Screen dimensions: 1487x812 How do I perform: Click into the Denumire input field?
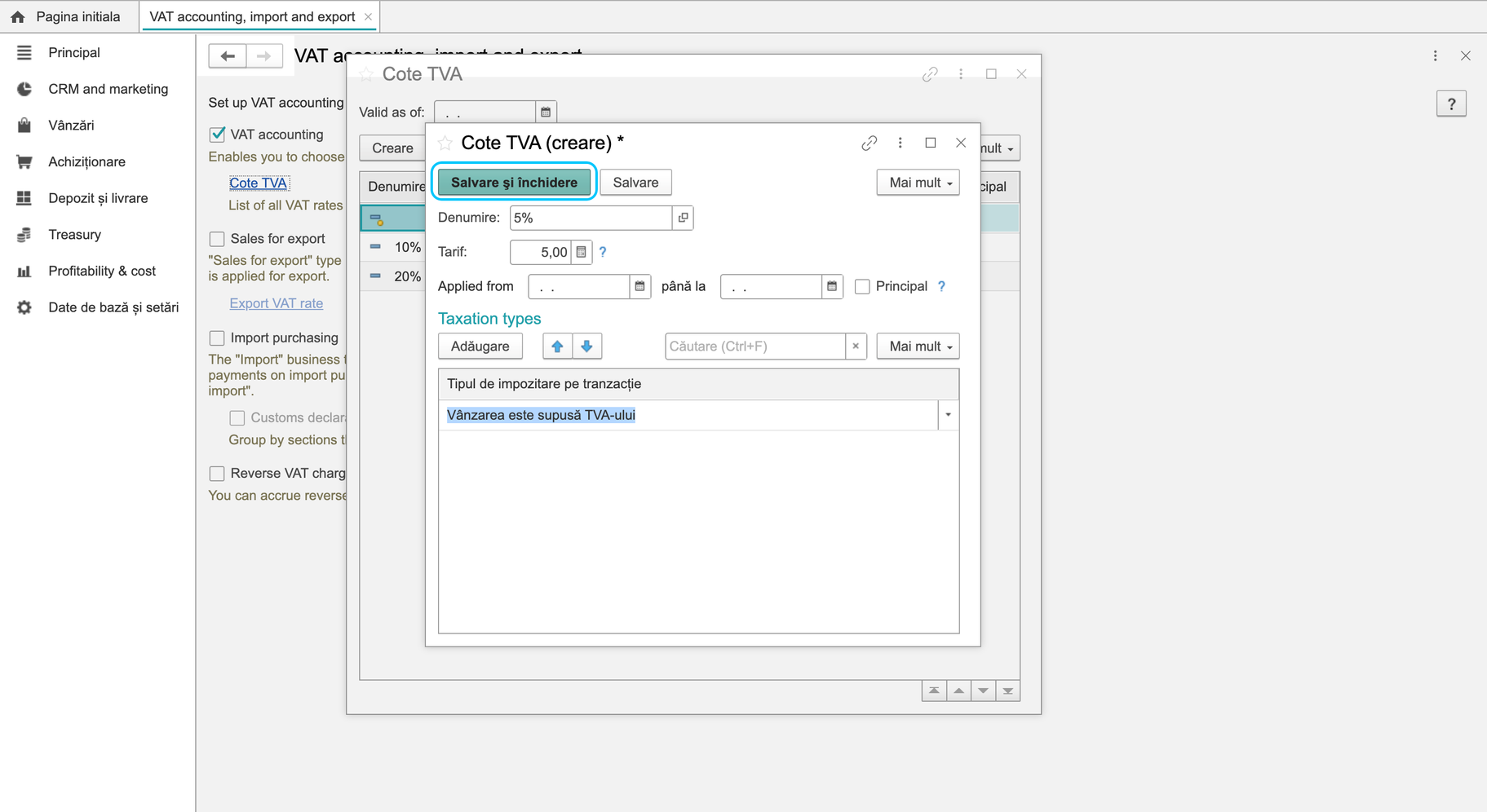coord(591,218)
